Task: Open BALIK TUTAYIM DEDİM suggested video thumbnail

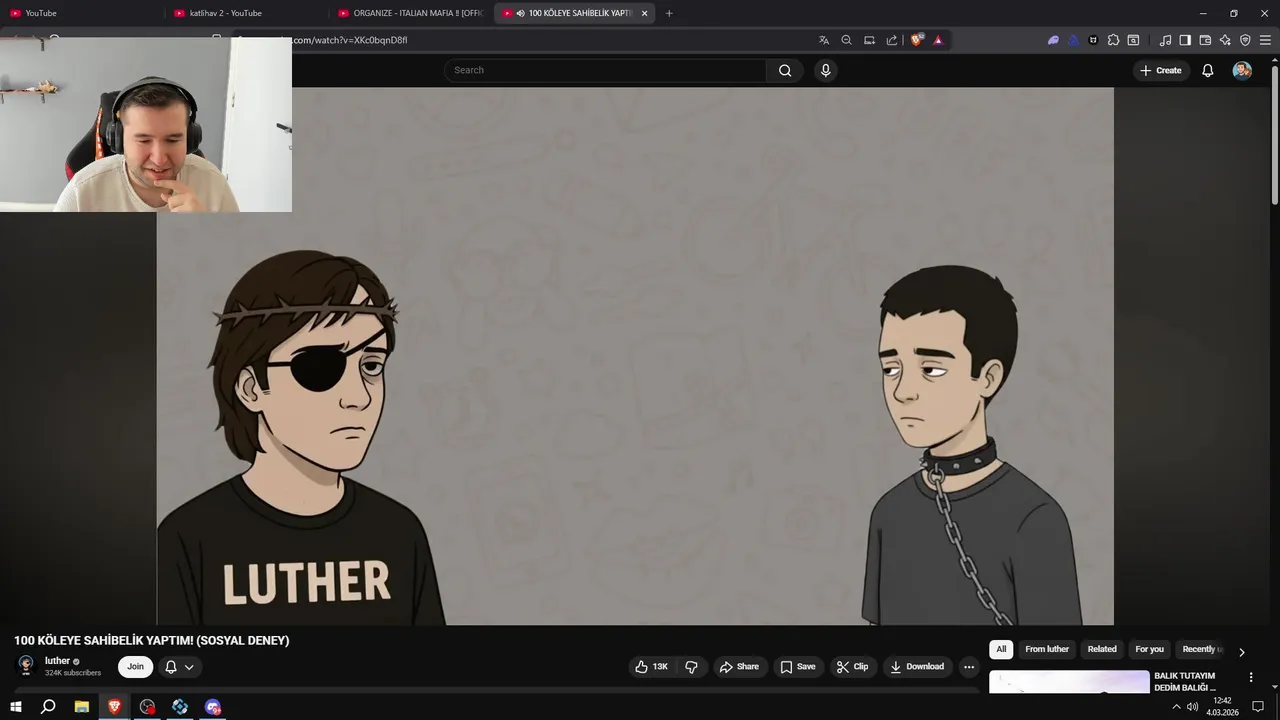Action: 1069,681
